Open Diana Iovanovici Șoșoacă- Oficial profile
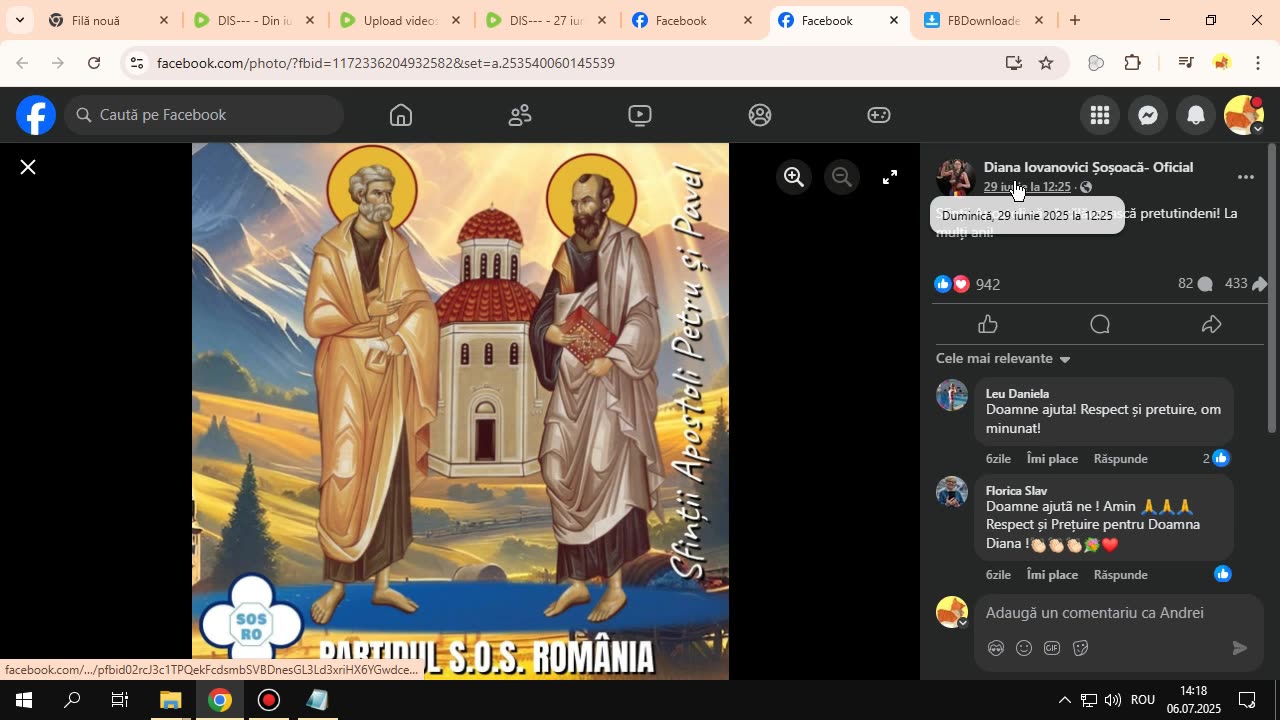Image resolution: width=1280 pixels, height=720 pixels. (1088, 167)
